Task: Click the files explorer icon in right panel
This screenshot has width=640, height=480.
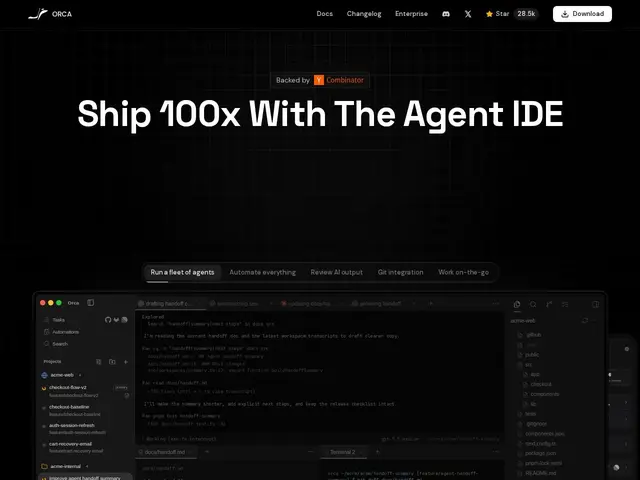Action: [517, 304]
